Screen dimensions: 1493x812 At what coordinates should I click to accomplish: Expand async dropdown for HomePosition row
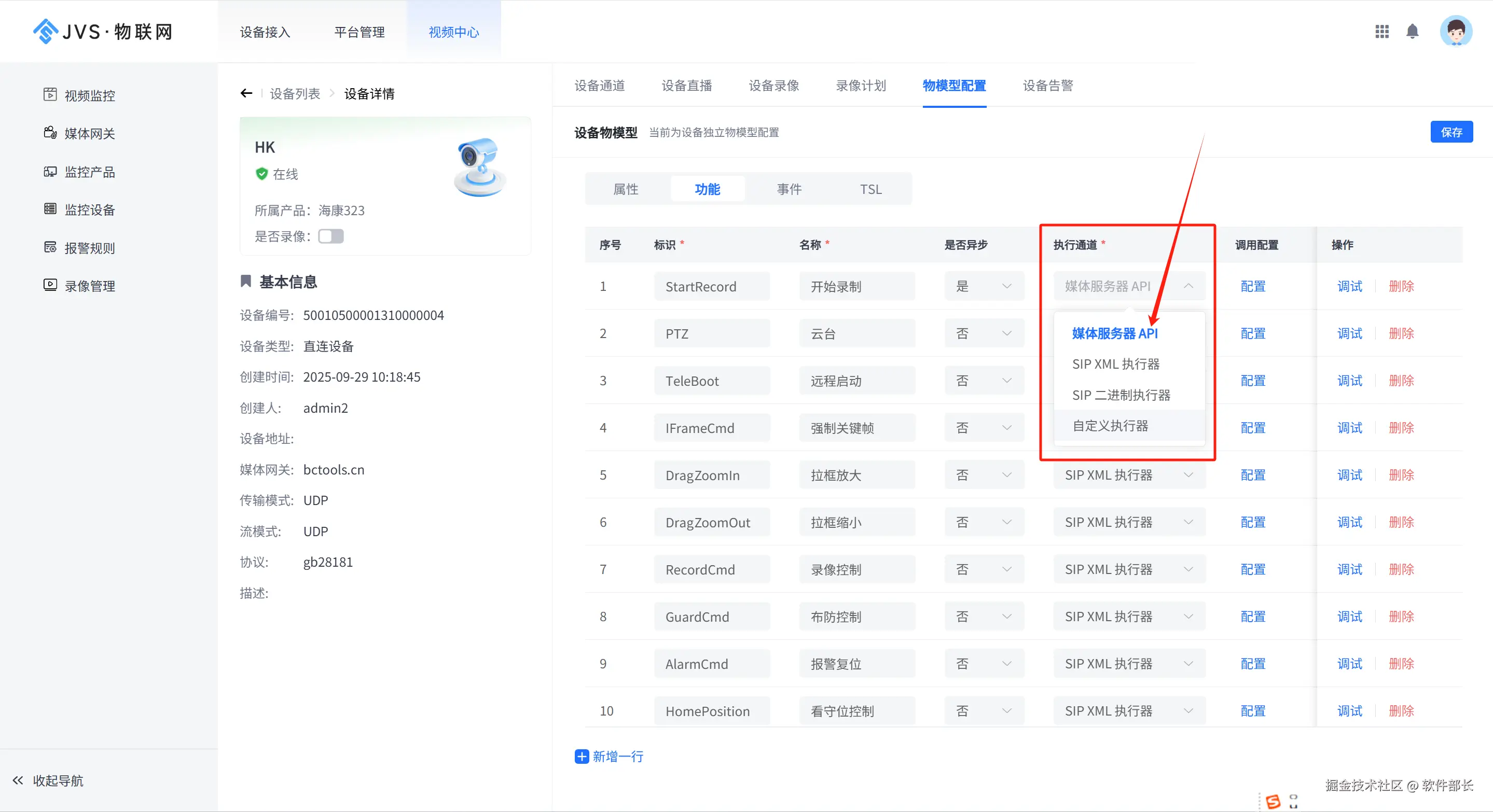984,711
